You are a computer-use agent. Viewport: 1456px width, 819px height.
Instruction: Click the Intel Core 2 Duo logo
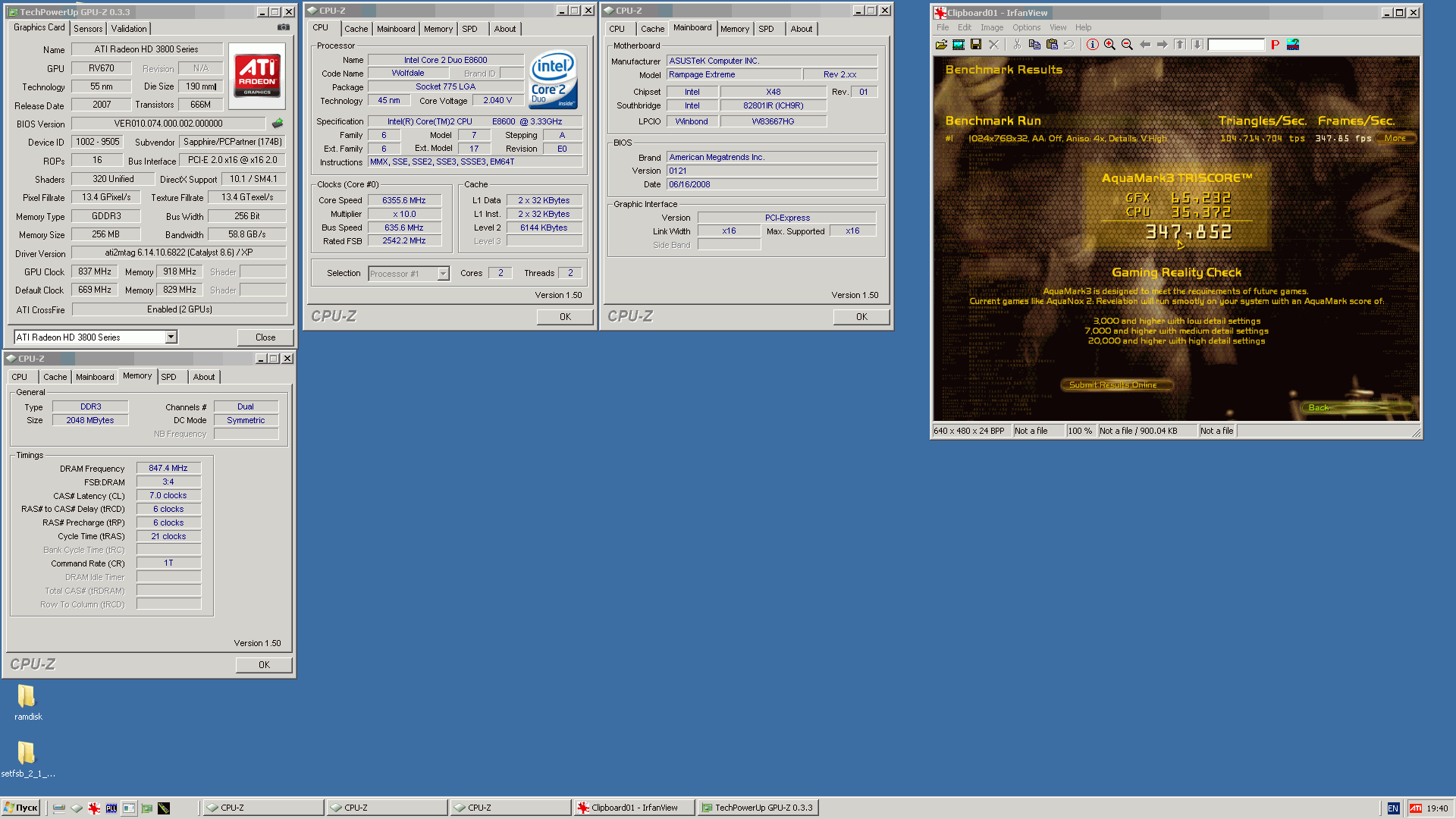(553, 80)
